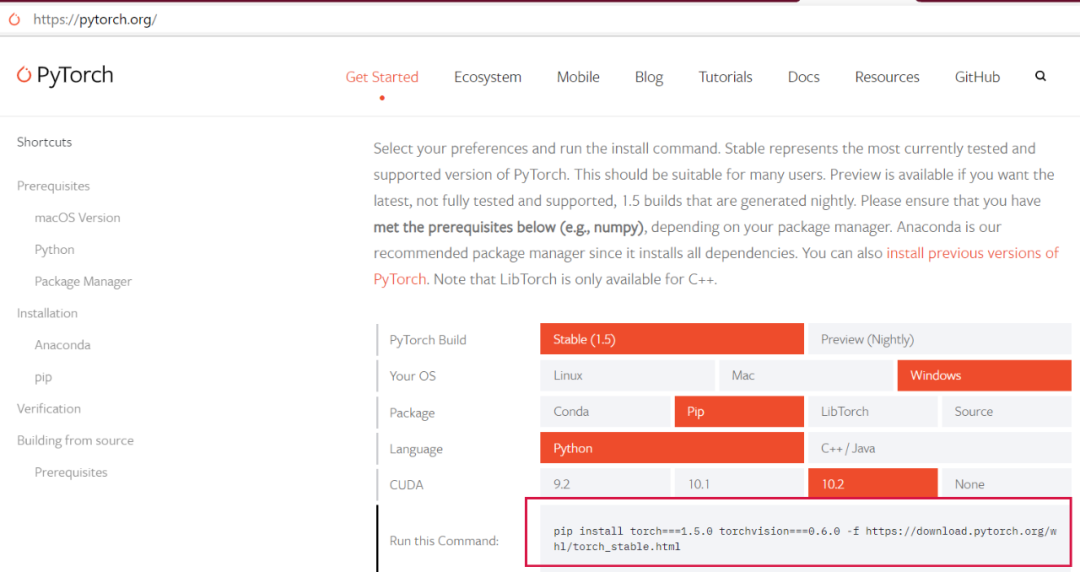Choose Python as the language
Viewport: 1080px width, 572px height.
672,448
